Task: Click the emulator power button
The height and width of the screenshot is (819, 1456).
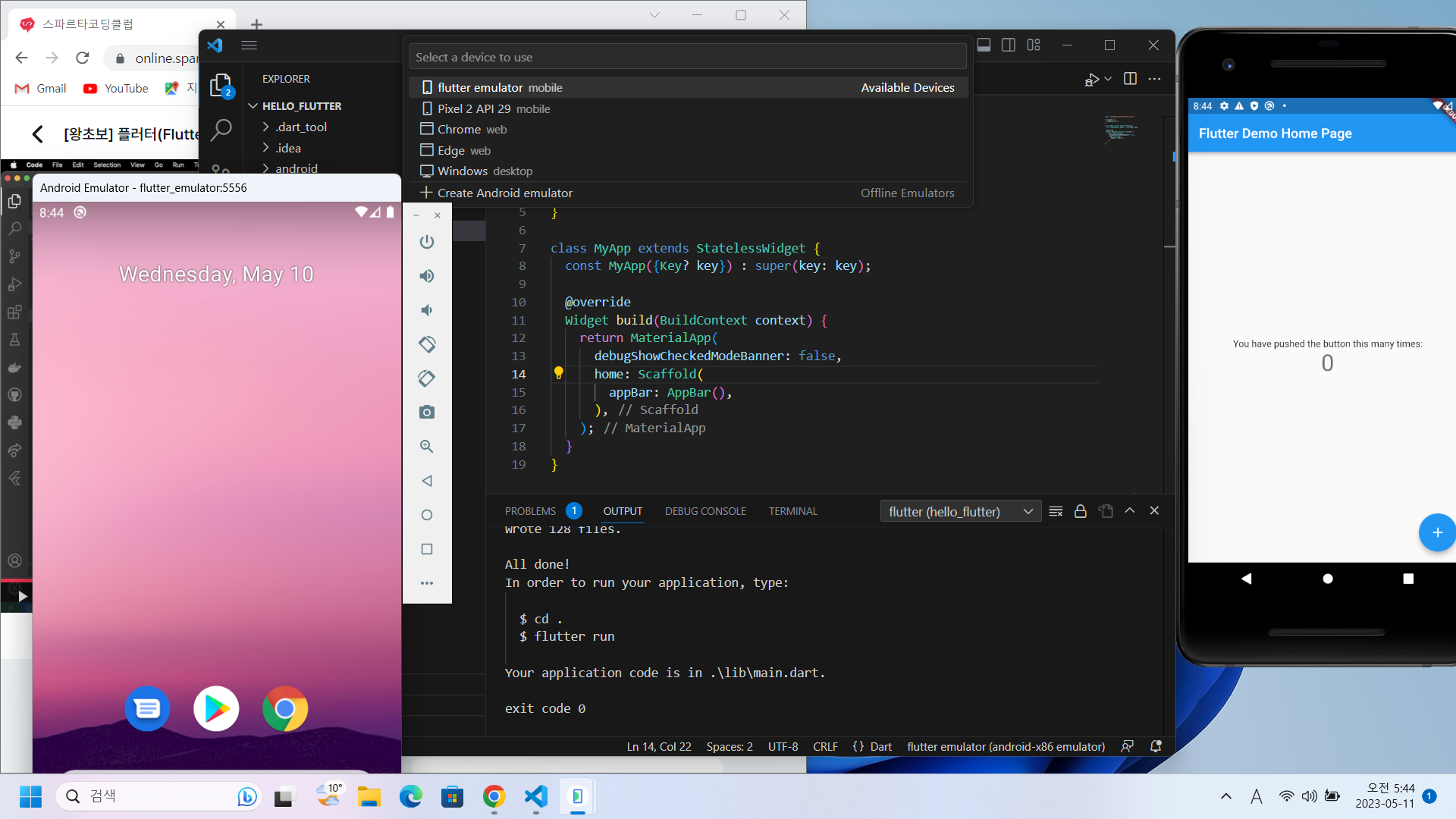Action: (x=427, y=242)
